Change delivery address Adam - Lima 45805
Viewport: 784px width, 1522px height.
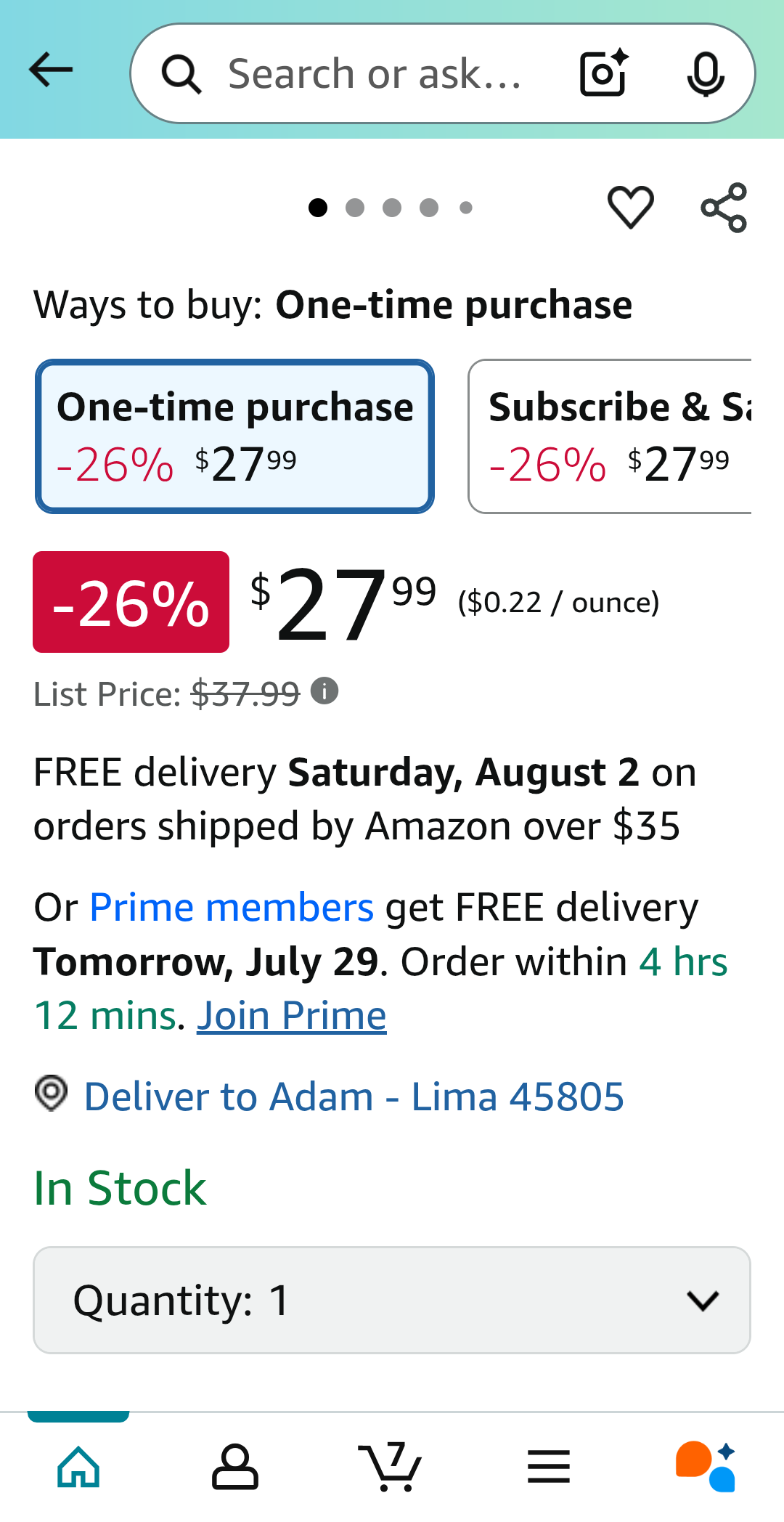pyautogui.click(x=354, y=1096)
